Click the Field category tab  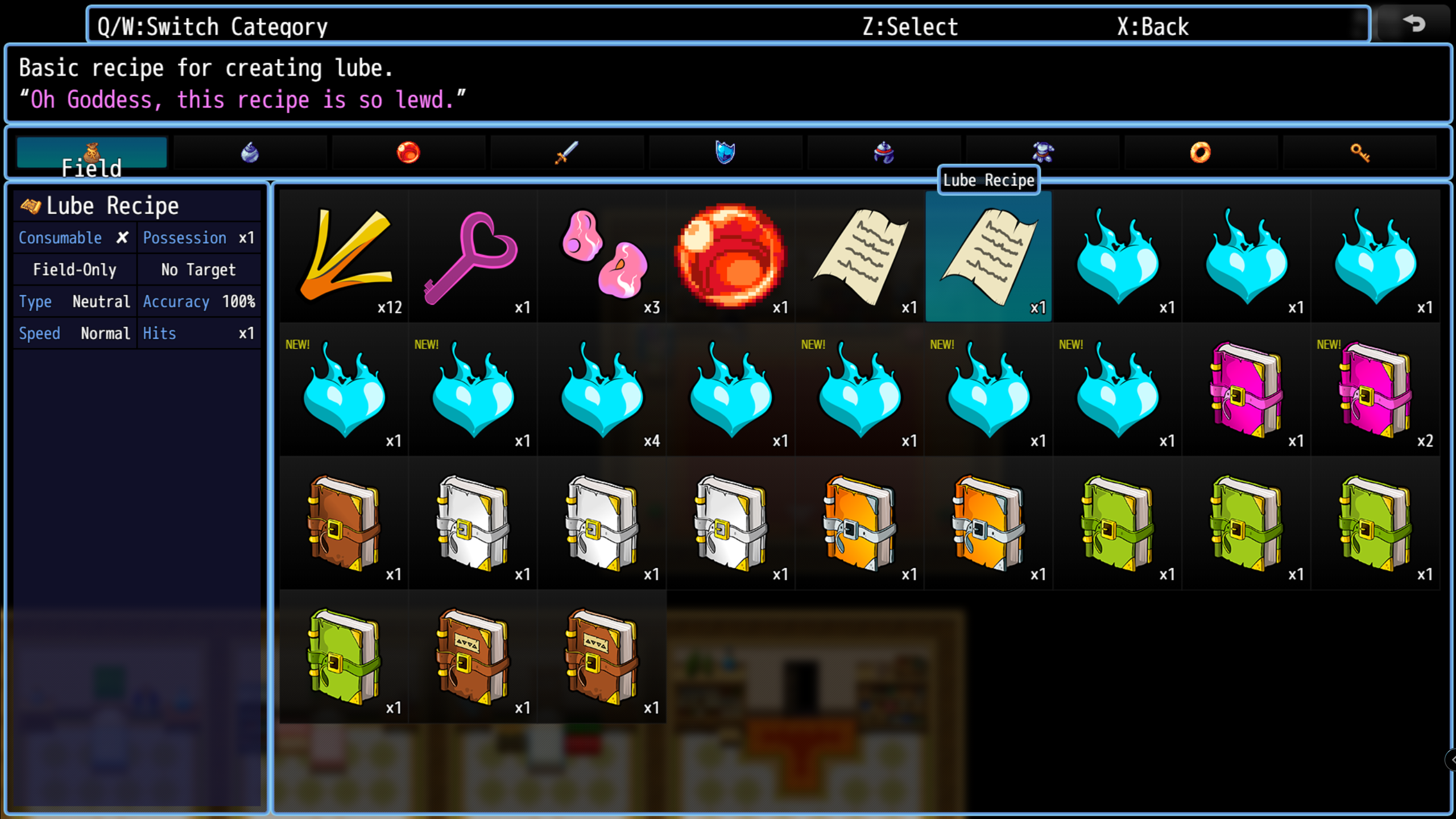[x=91, y=154]
